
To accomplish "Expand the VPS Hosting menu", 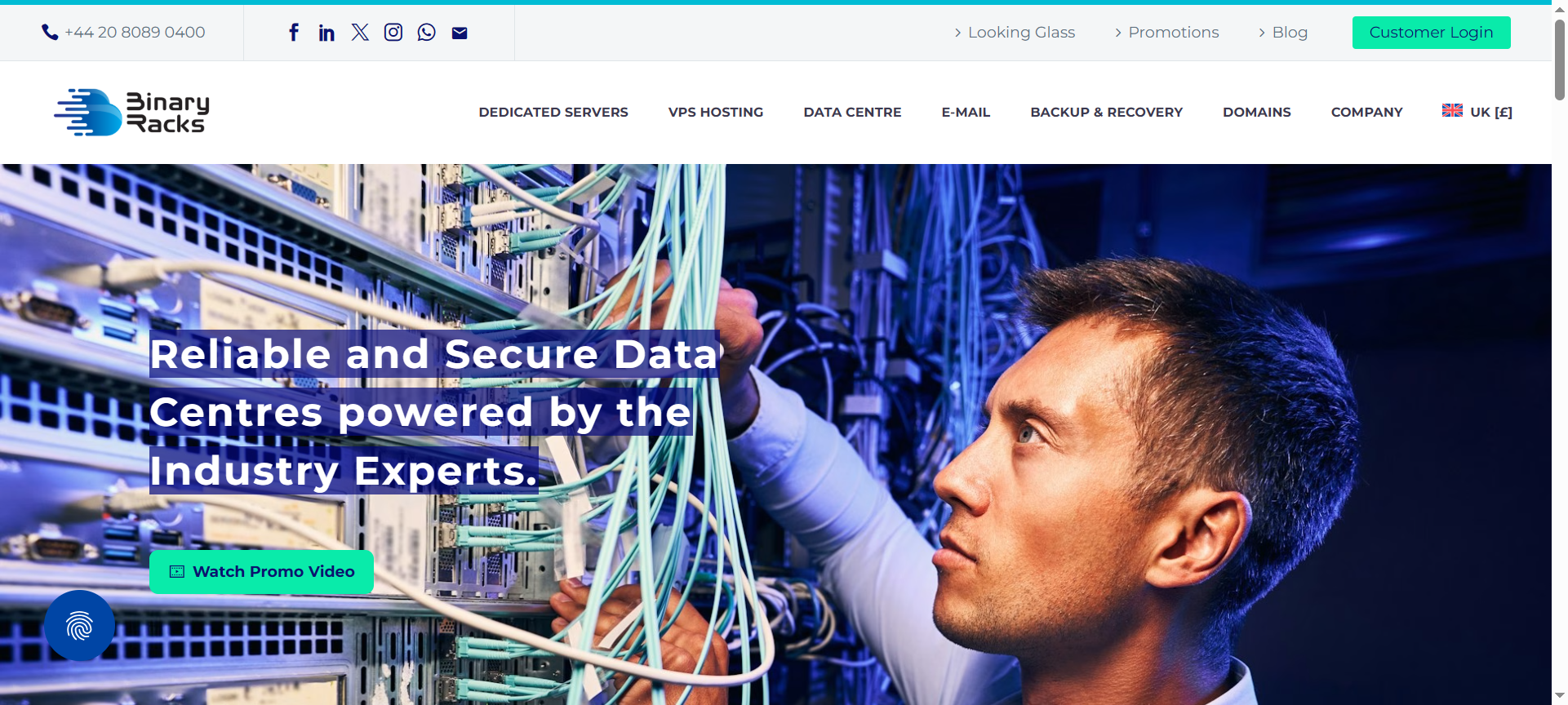I will [716, 112].
